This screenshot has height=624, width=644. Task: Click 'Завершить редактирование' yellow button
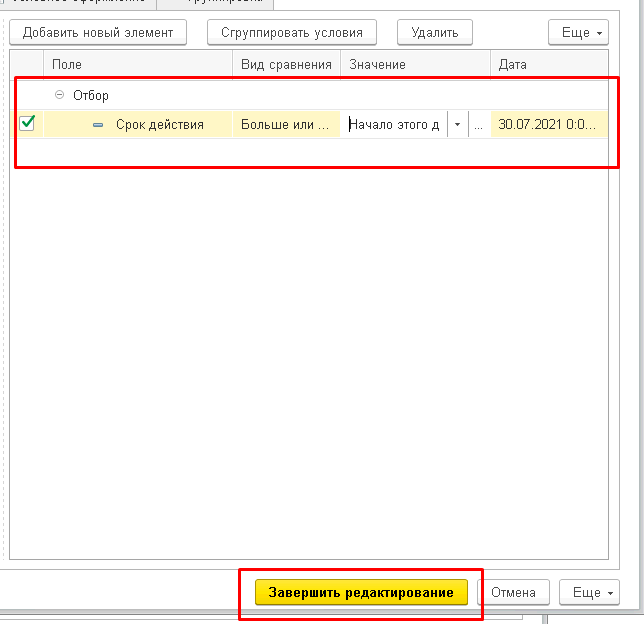pos(361,592)
